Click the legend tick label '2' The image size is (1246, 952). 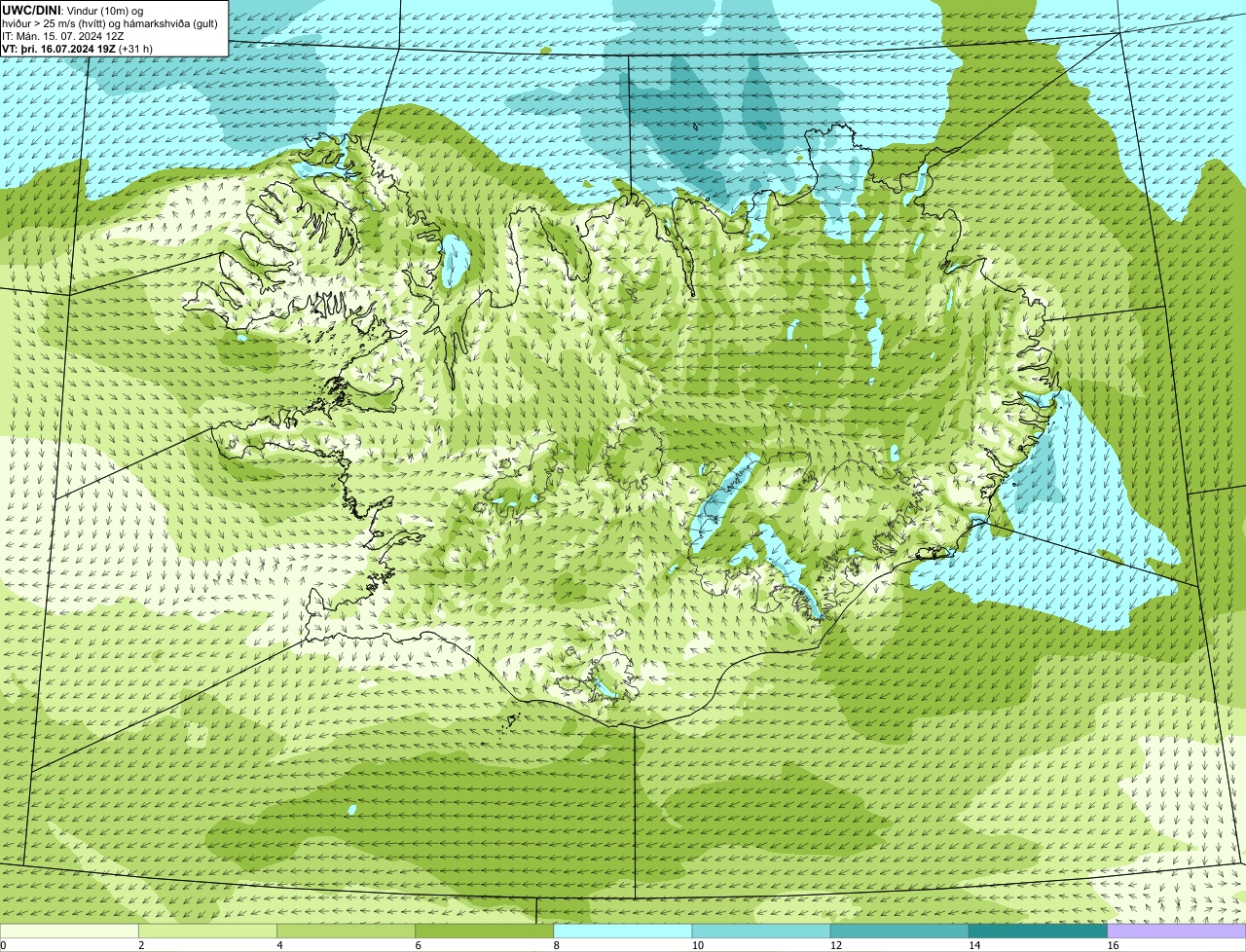pyautogui.click(x=141, y=945)
